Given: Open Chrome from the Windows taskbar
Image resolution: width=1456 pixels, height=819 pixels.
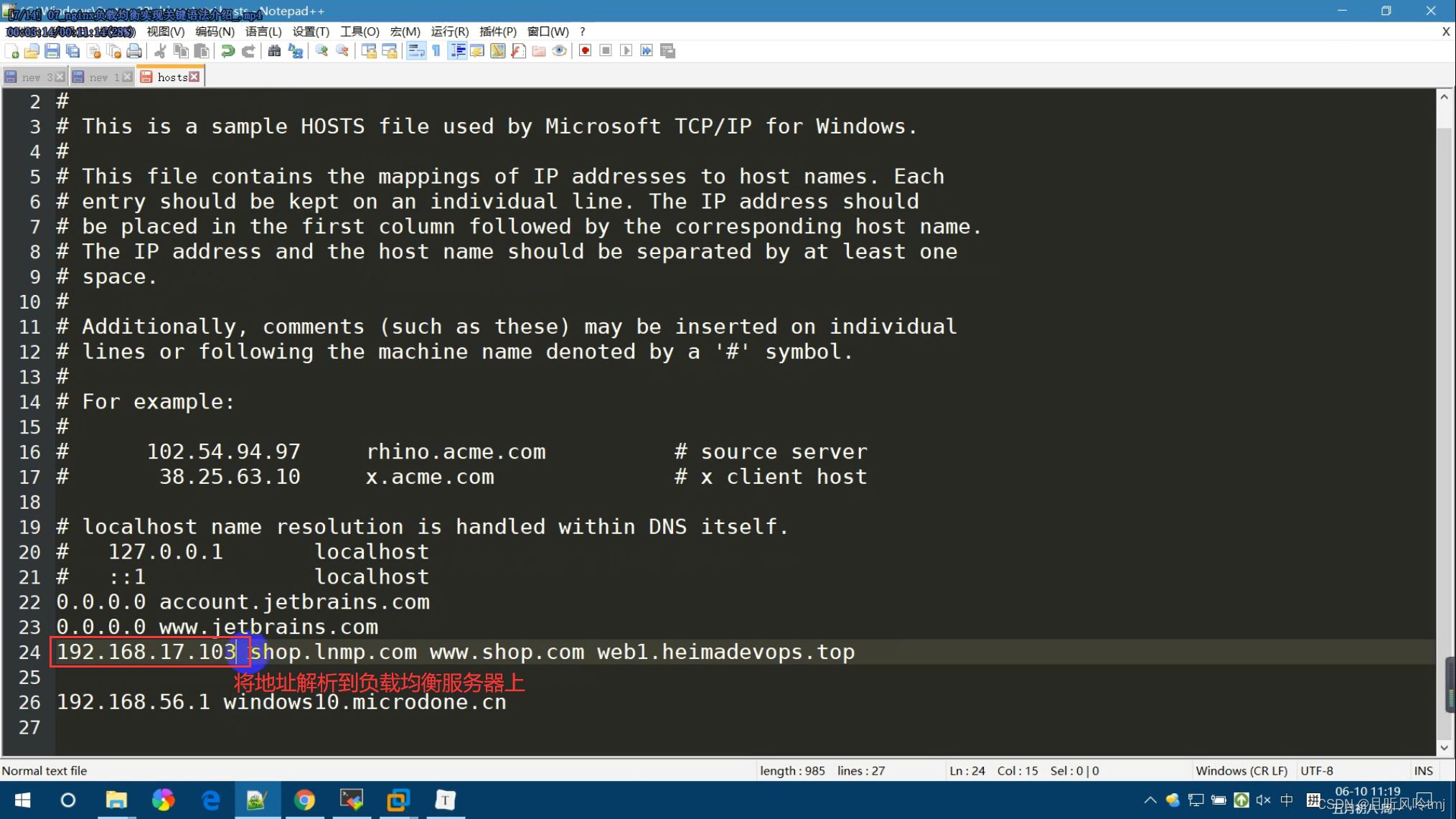Looking at the screenshot, I should pyautogui.click(x=304, y=800).
